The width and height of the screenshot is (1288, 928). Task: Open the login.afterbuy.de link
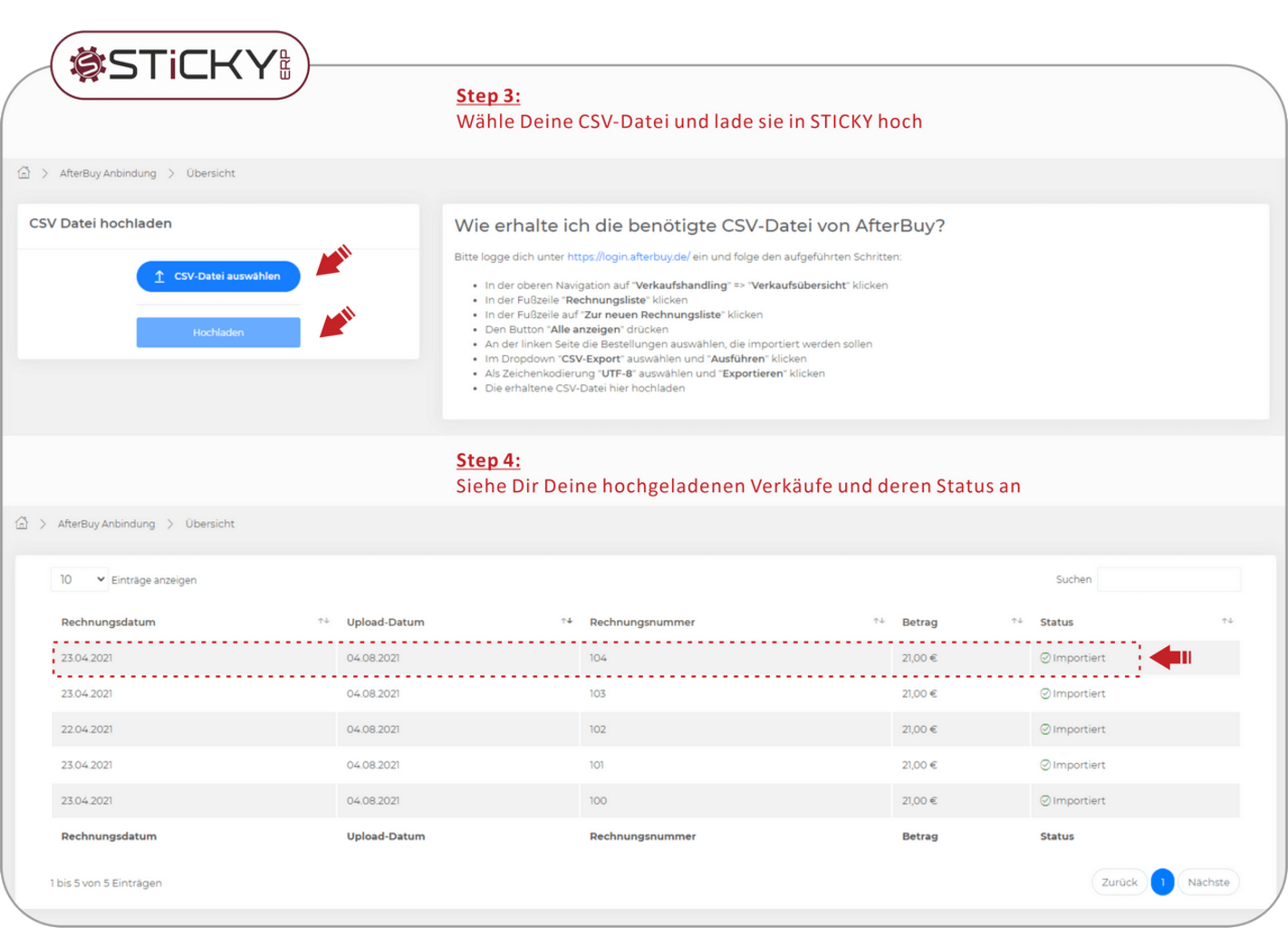(x=628, y=256)
